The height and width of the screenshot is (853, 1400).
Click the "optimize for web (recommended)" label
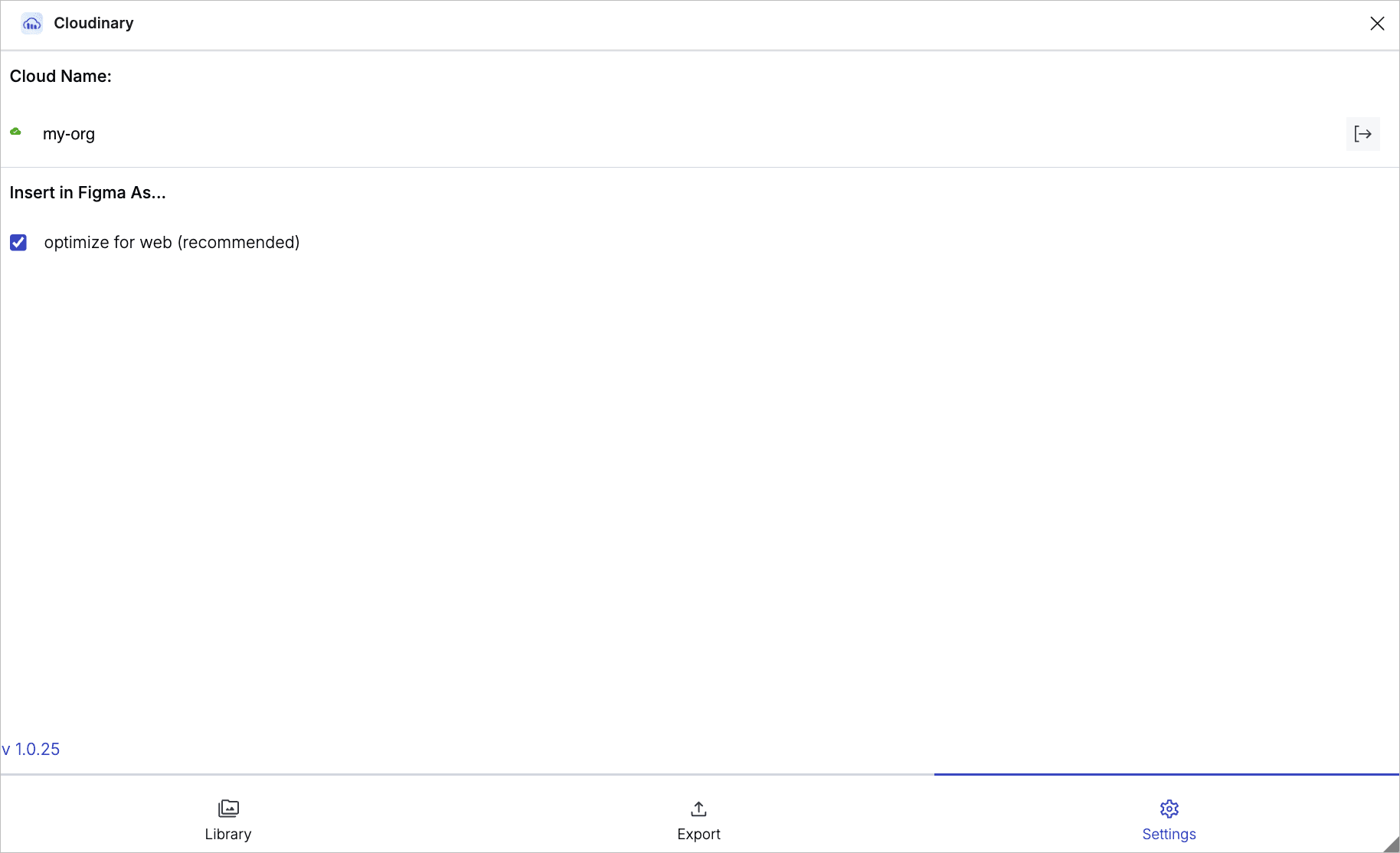pyautogui.click(x=172, y=243)
